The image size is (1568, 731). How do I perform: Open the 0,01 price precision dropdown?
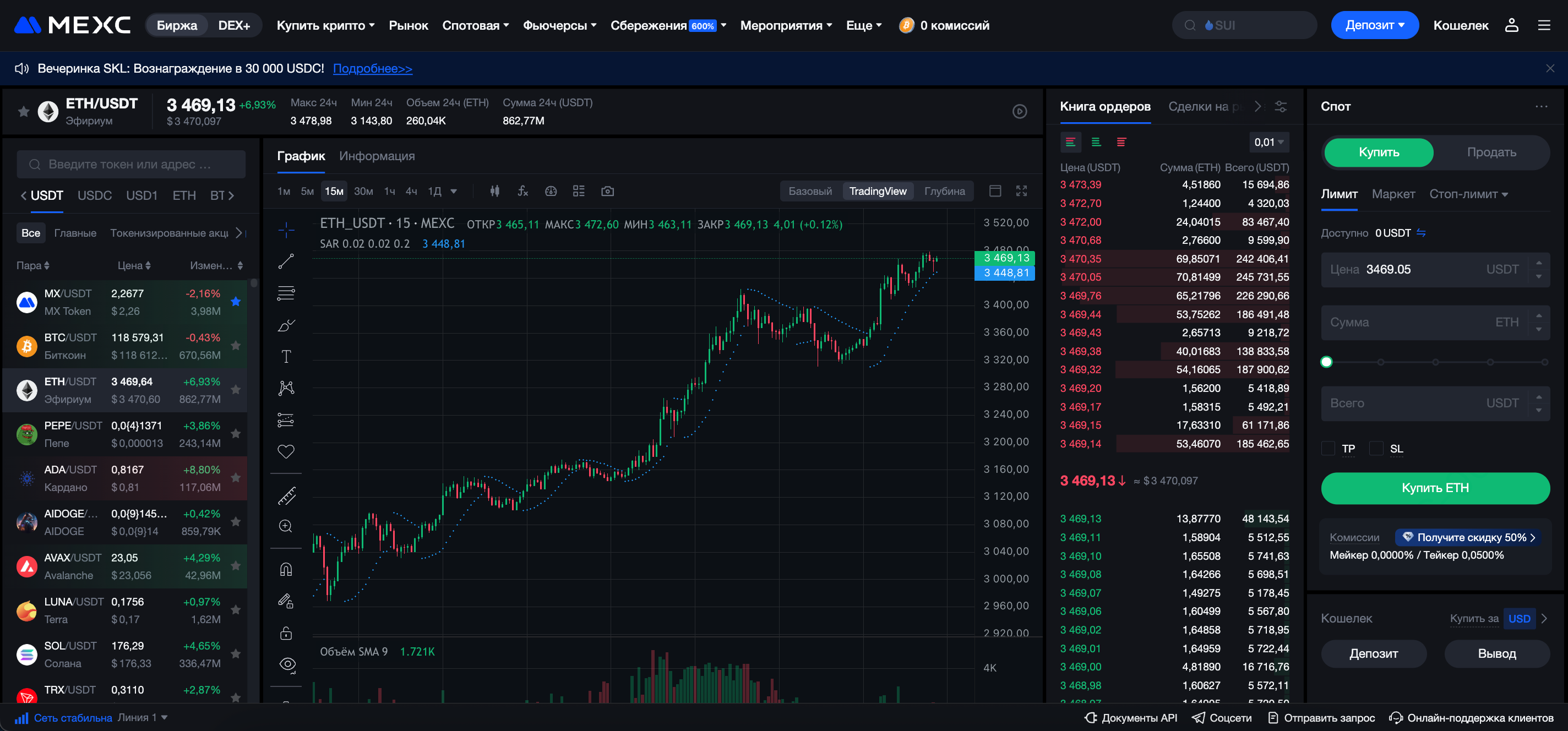pyautogui.click(x=1269, y=142)
